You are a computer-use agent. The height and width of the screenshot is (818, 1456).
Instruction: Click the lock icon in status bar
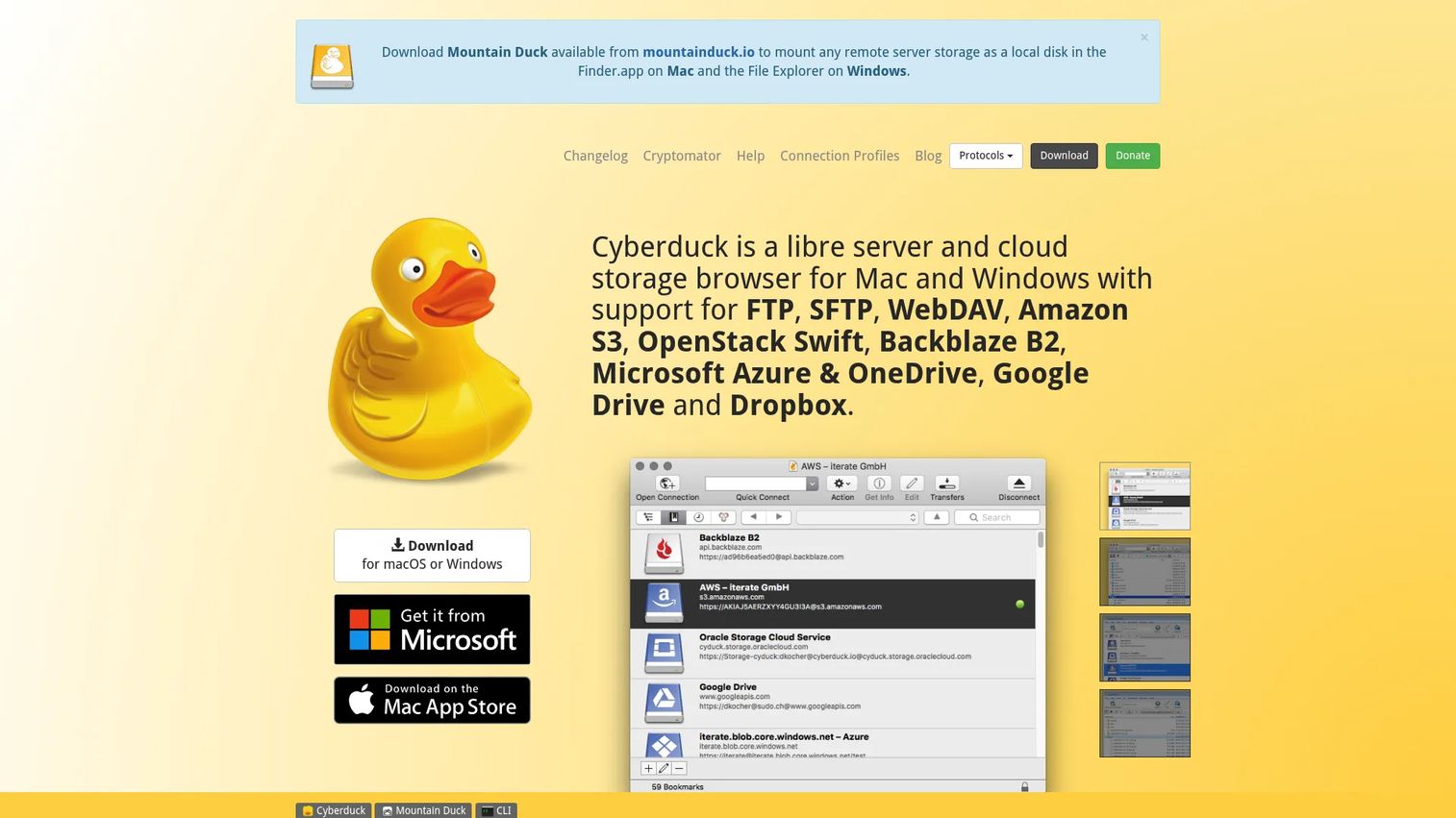pyautogui.click(x=1024, y=786)
